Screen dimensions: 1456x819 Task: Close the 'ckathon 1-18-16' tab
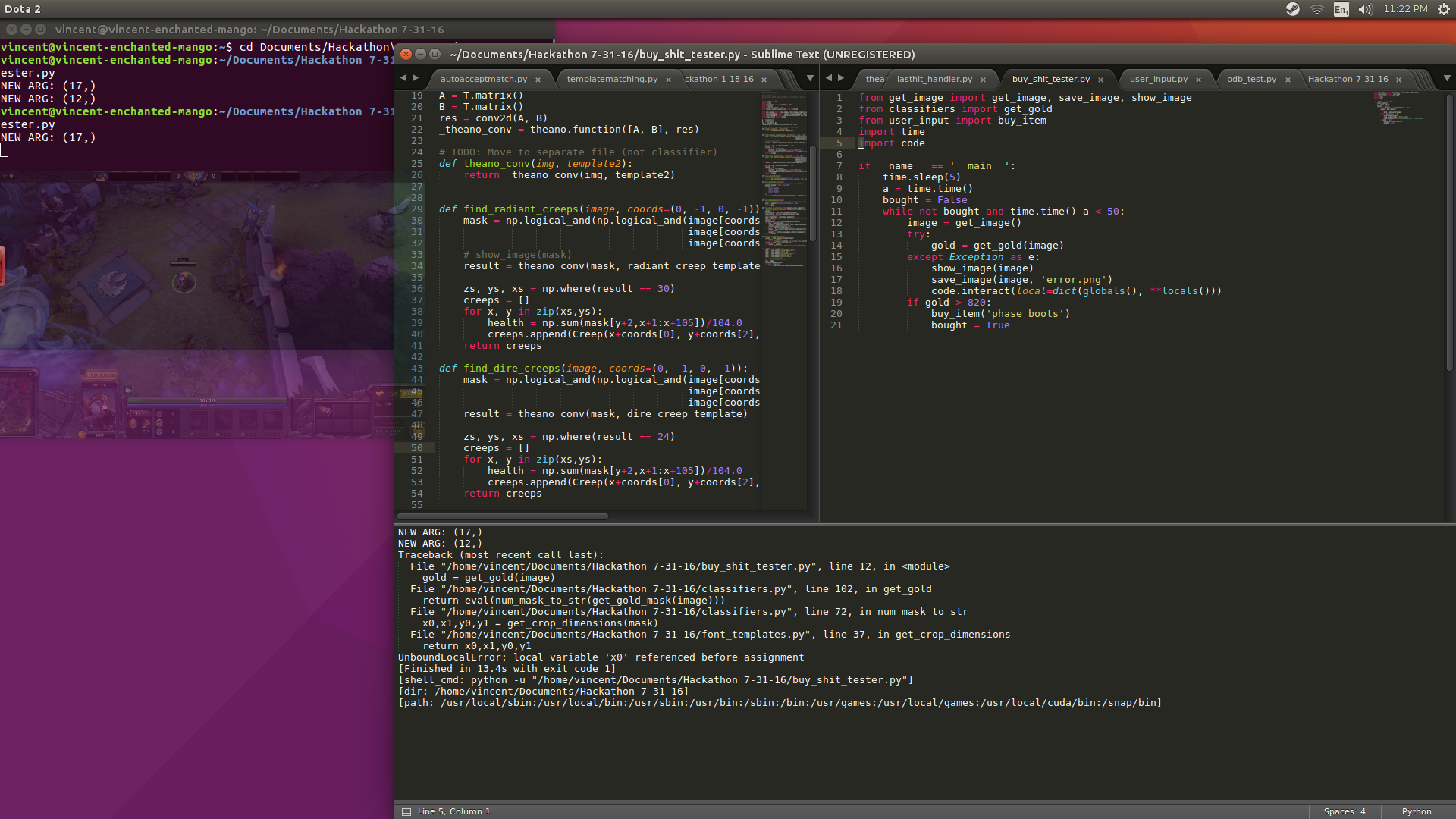(764, 80)
